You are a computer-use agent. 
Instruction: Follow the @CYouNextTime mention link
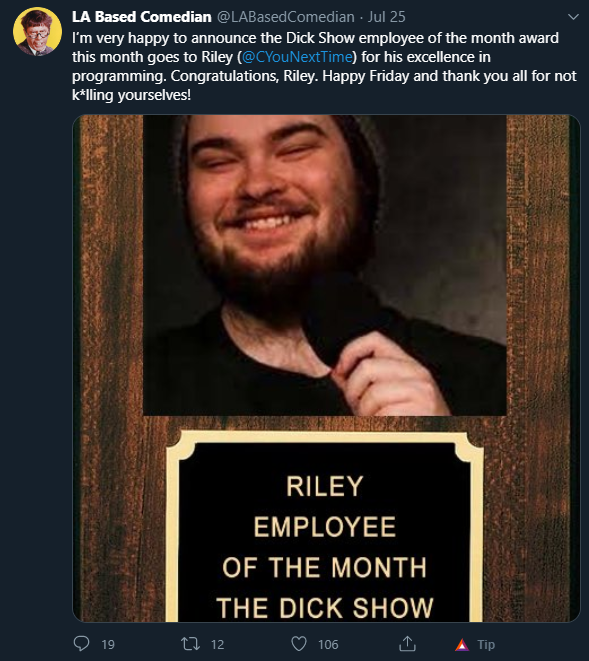(x=298, y=57)
